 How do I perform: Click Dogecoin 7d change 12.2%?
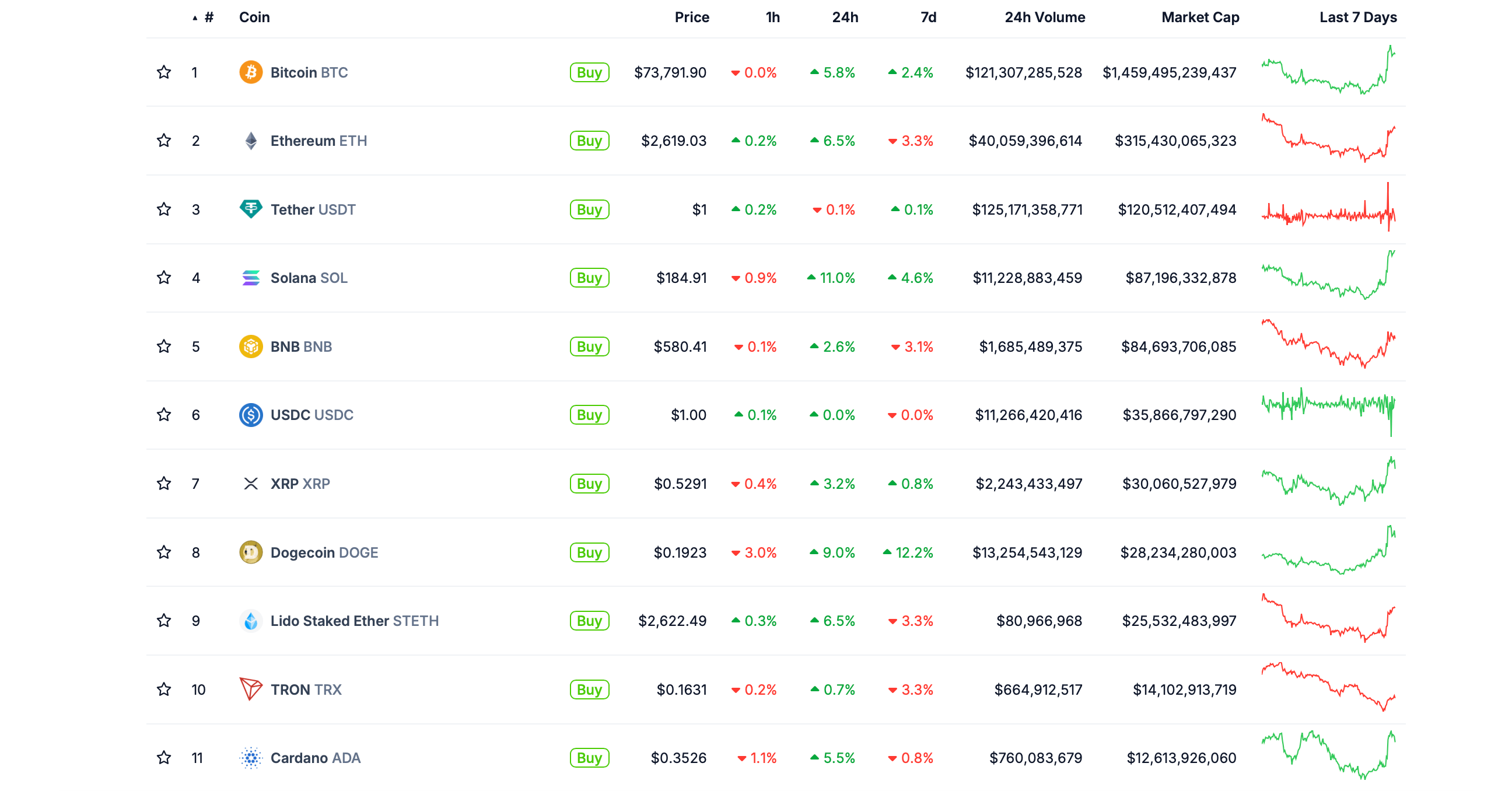[908, 553]
